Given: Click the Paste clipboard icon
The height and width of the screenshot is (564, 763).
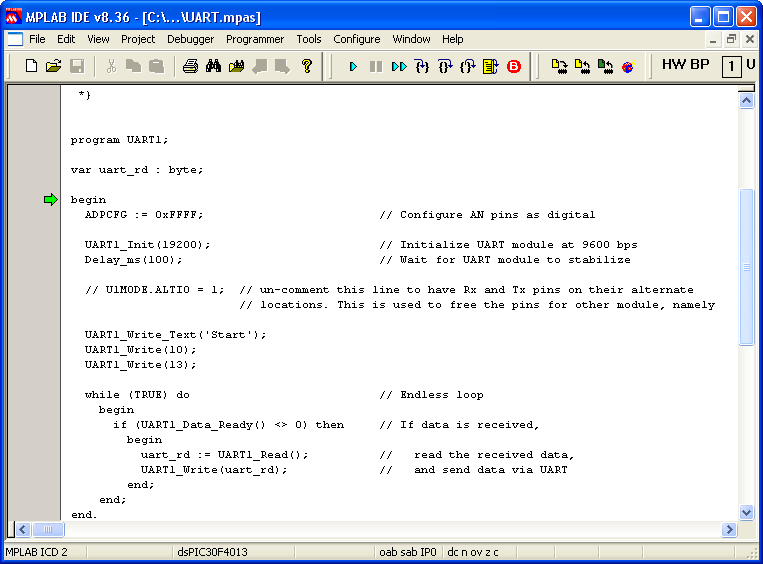Looking at the screenshot, I should [x=156, y=66].
